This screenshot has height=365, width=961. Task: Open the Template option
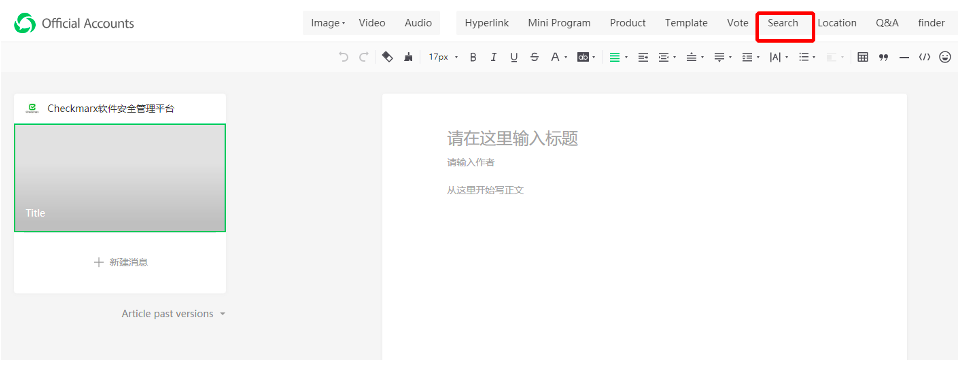pyautogui.click(x=686, y=23)
